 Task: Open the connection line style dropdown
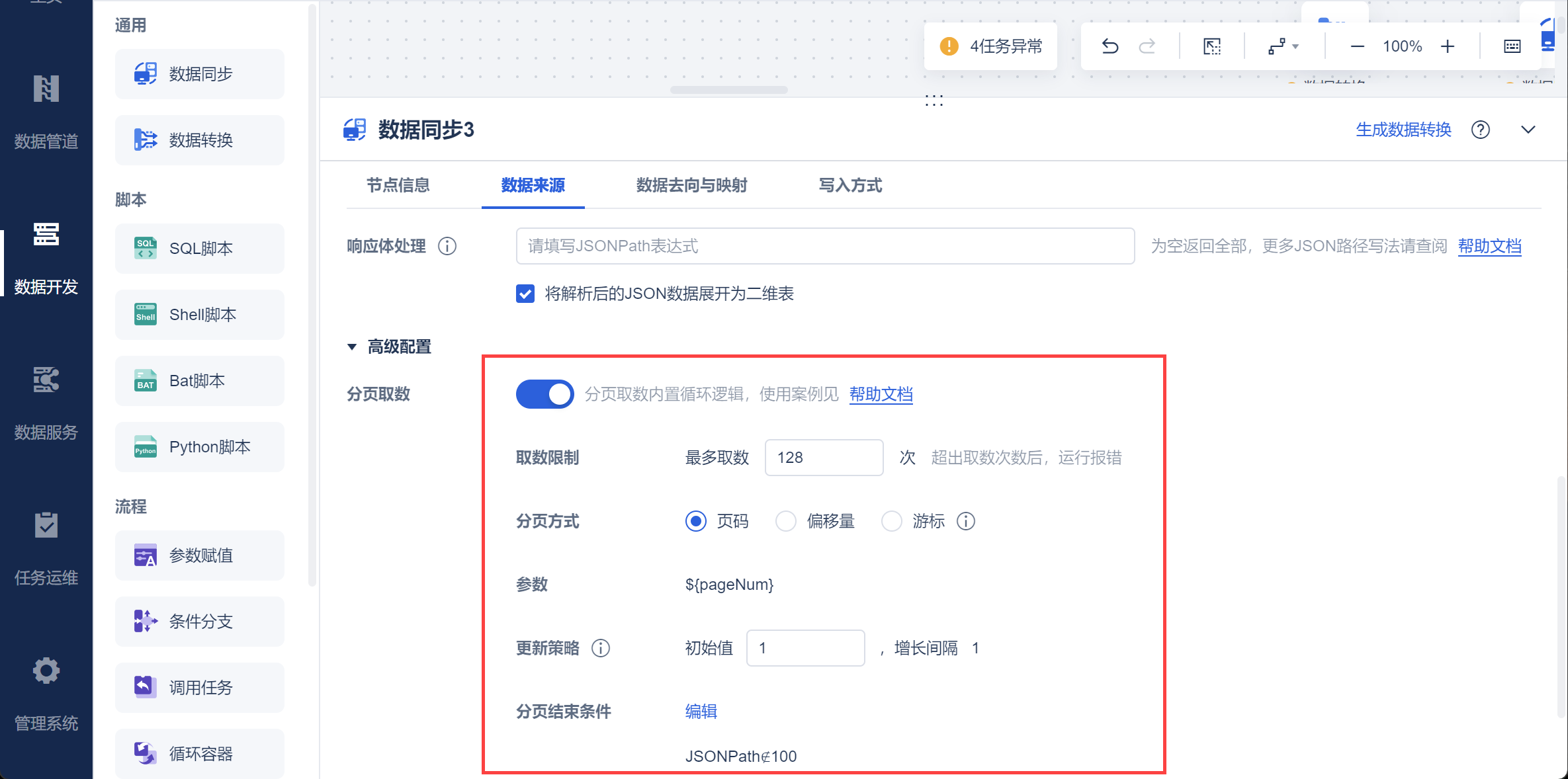1284,46
